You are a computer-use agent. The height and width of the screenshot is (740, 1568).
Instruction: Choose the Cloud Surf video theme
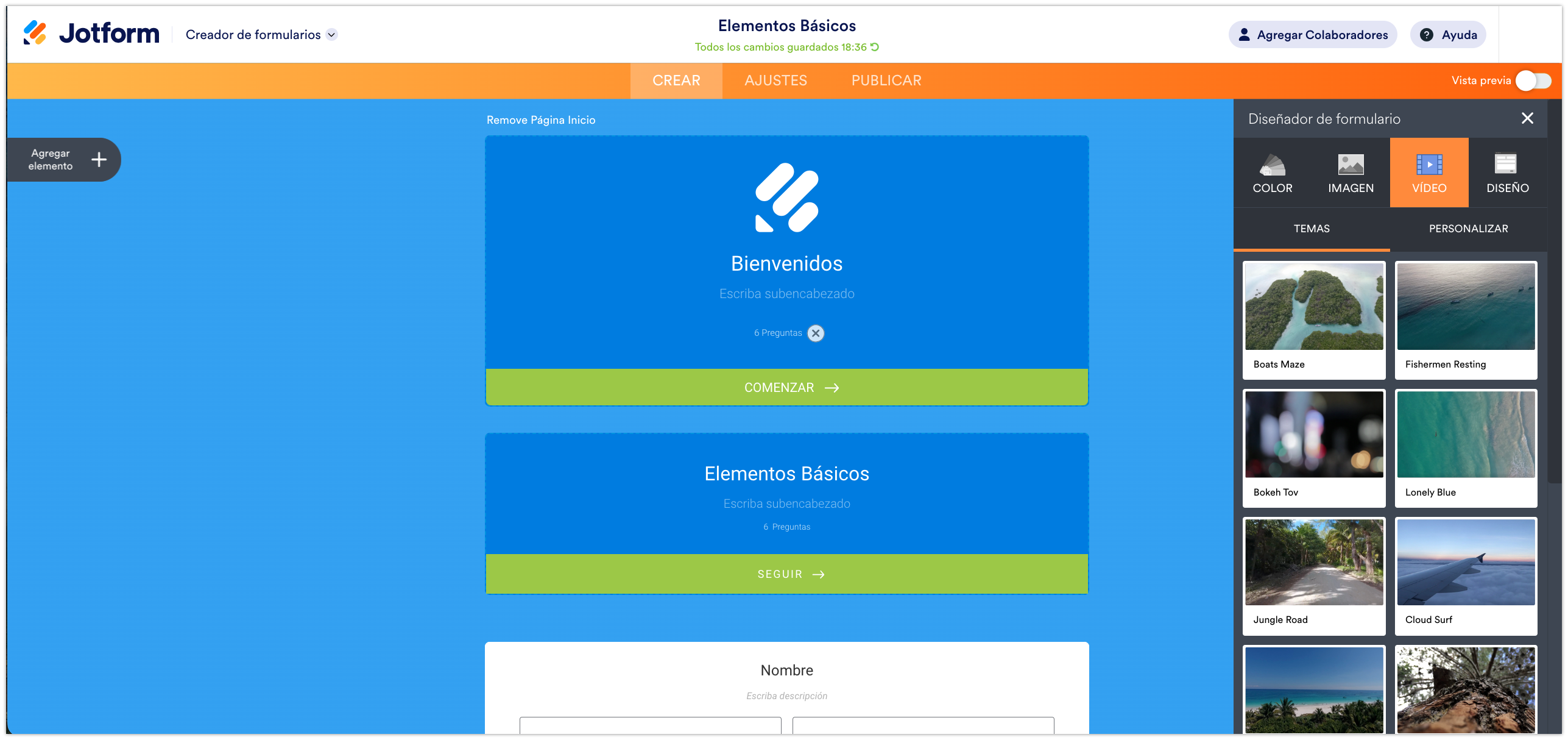coord(1466,575)
